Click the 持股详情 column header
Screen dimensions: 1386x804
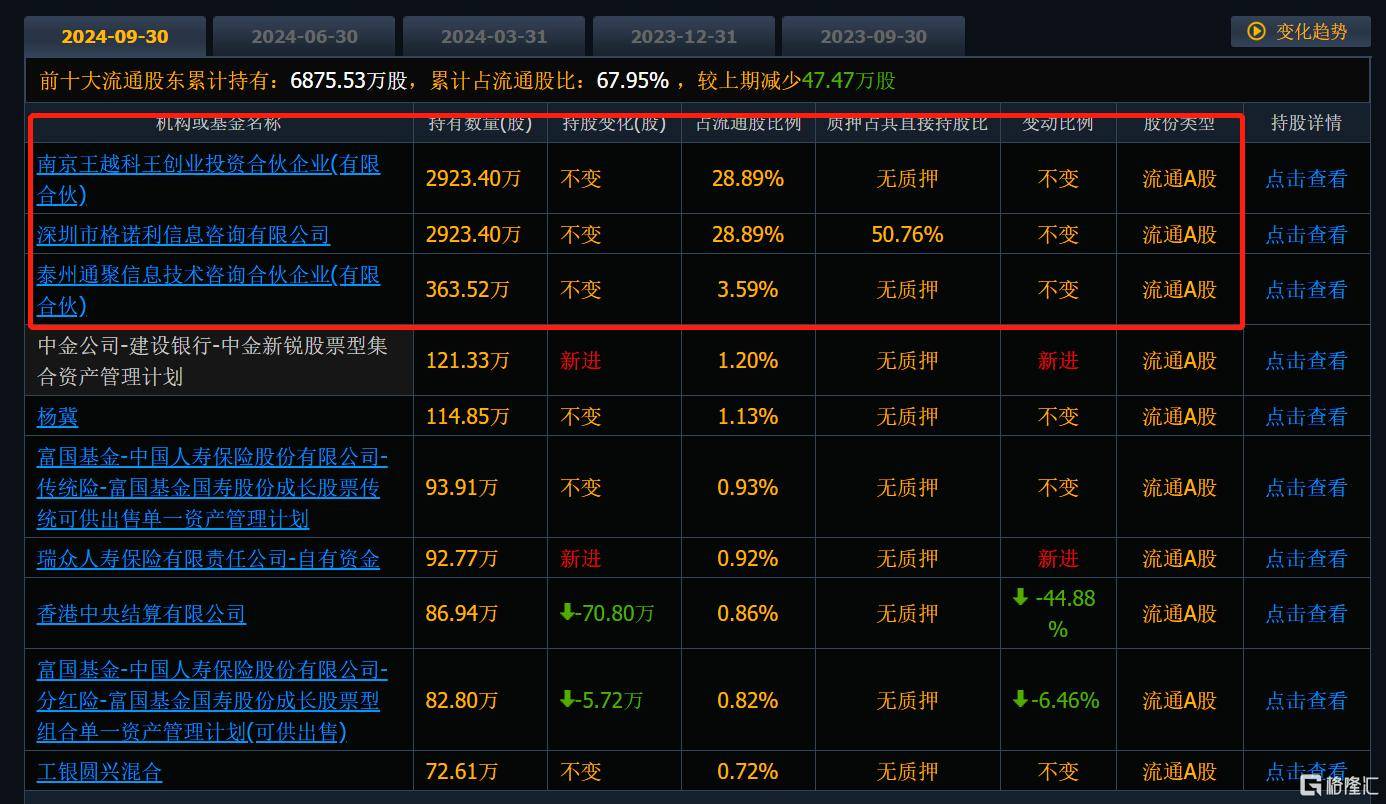coord(1306,123)
